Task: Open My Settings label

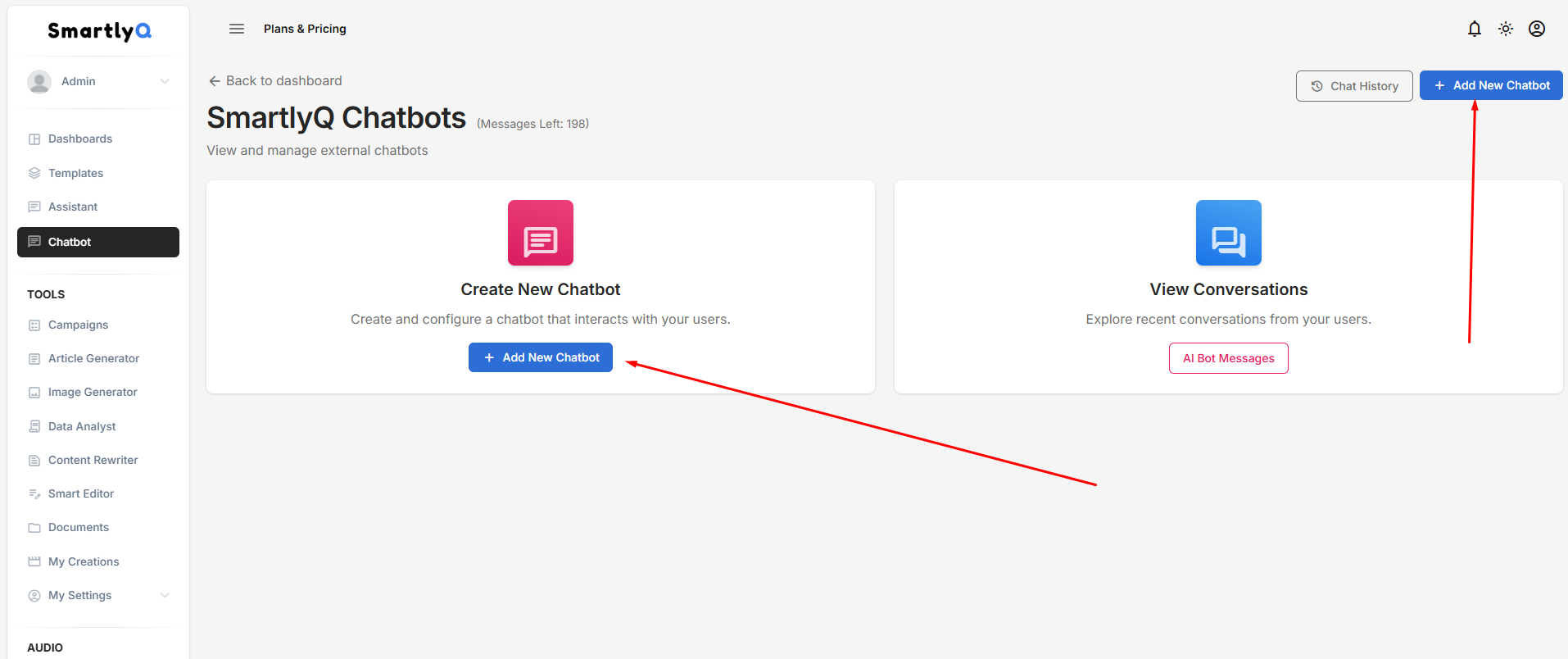Action: [x=79, y=595]
